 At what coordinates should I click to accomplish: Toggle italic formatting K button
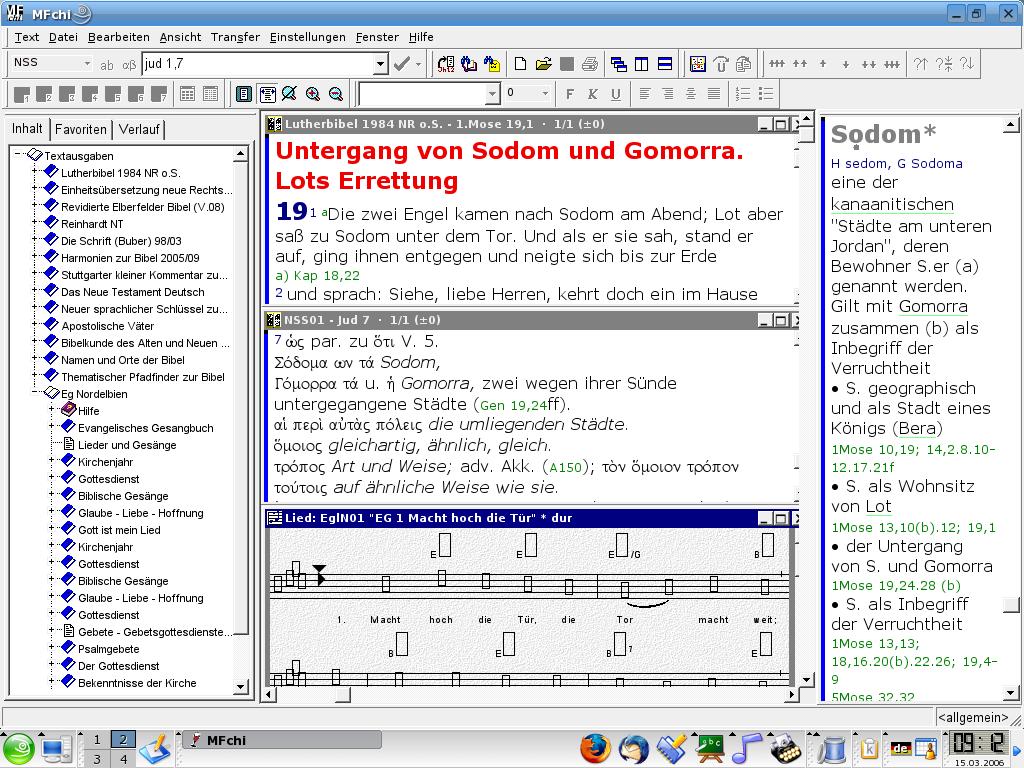tap(592, 94)
